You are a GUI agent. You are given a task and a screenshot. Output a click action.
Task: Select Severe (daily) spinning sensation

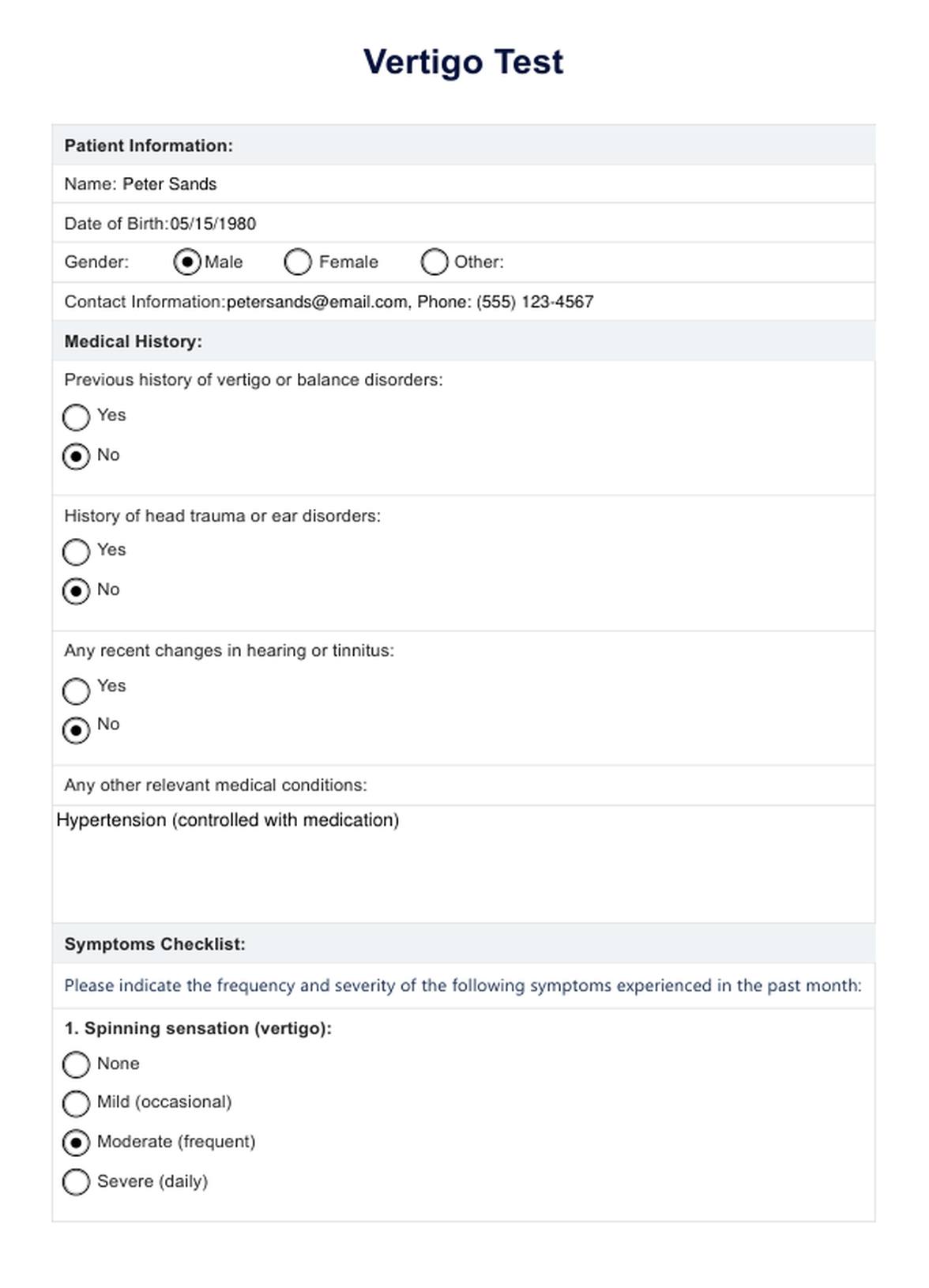point(76,1182)
